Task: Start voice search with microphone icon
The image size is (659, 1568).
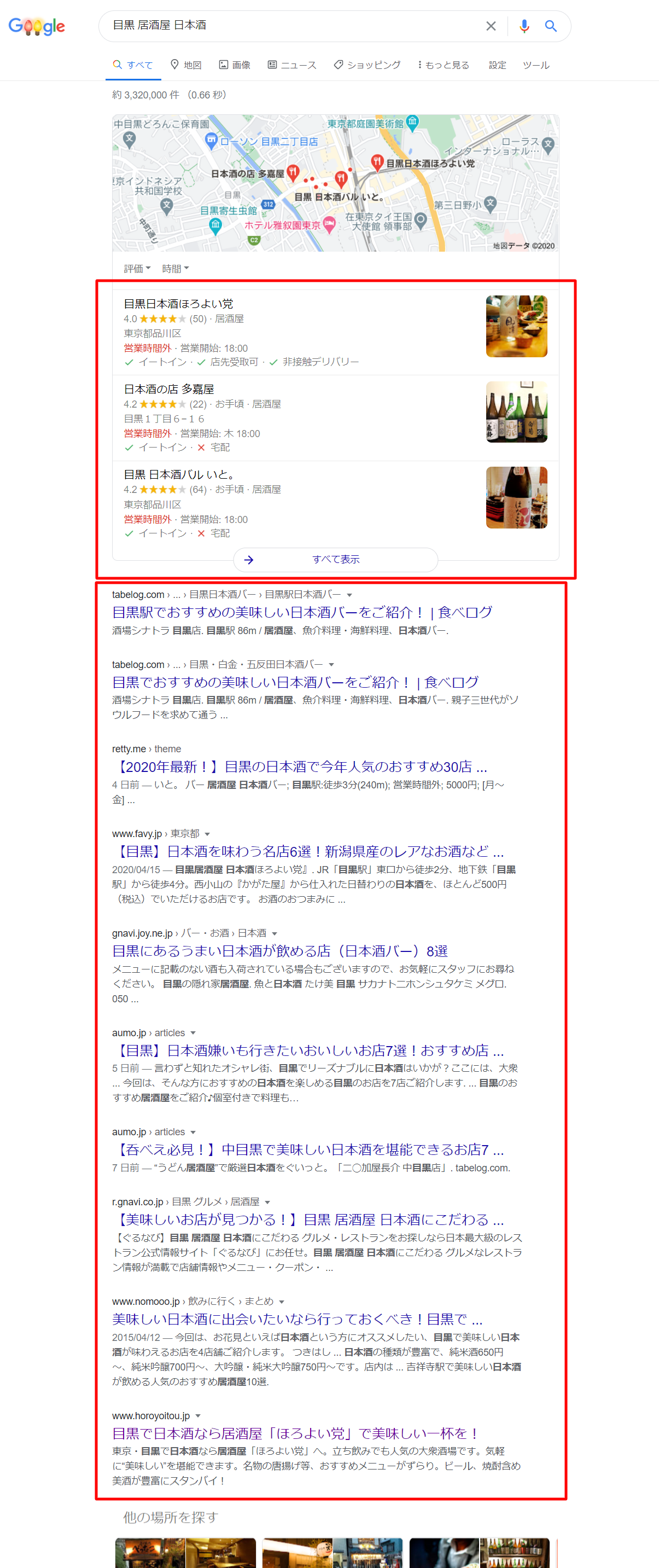Action: 524,26
